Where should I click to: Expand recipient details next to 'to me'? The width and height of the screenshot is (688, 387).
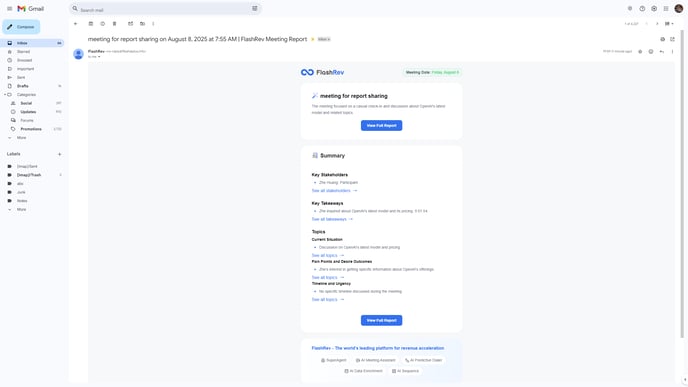click(x=99, y=57)
